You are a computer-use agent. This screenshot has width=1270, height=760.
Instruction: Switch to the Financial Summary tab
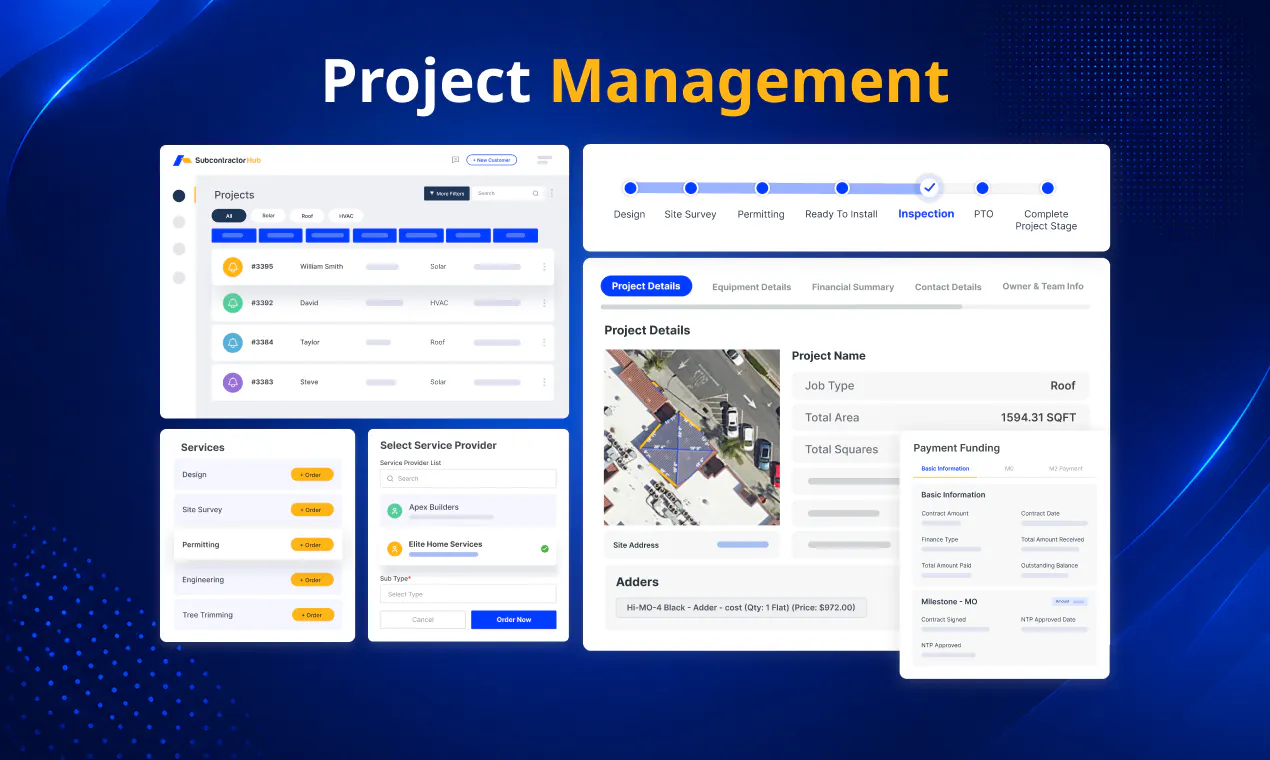(x=853, y=287)
